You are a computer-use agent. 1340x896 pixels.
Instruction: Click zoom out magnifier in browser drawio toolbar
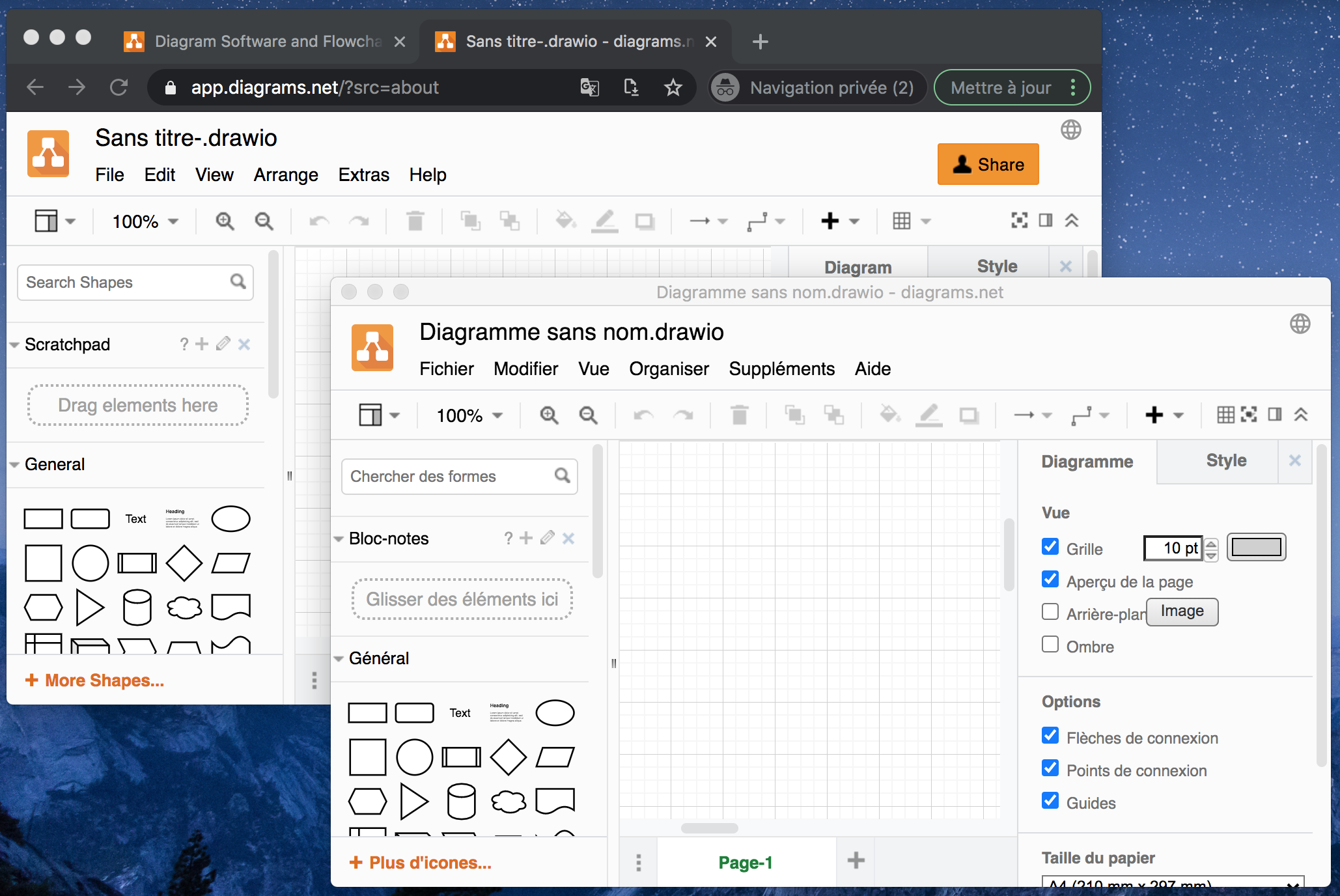click(x=264, y=221)
